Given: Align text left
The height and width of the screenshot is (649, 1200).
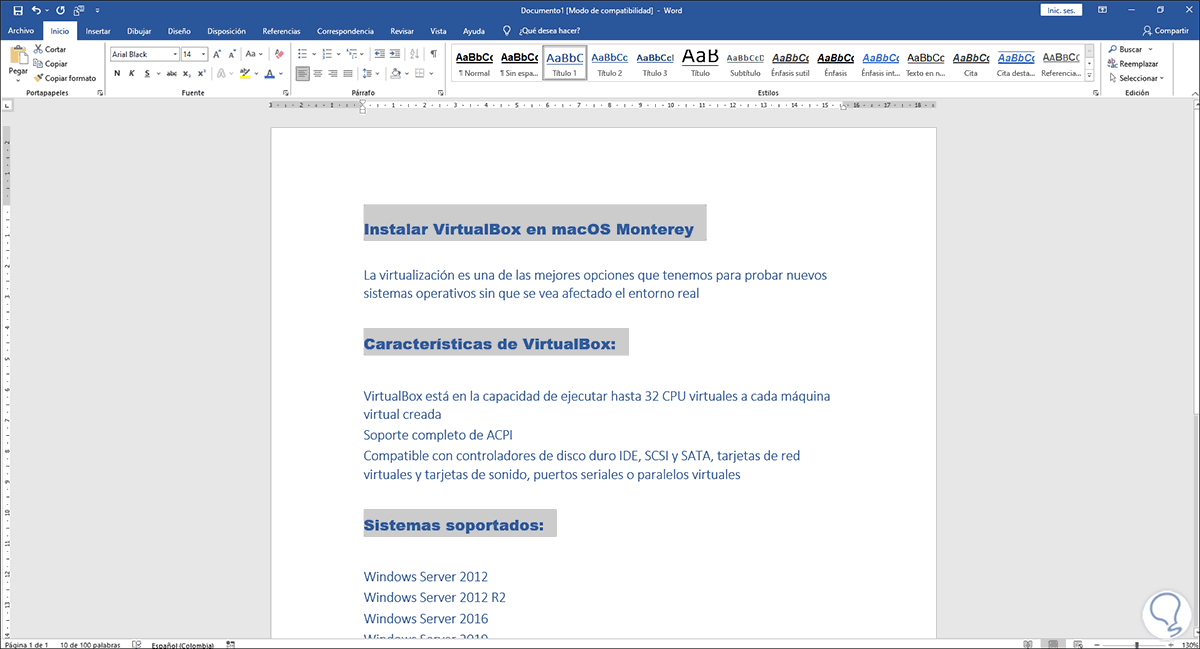Looking at the screenshot, I should 304,74.
